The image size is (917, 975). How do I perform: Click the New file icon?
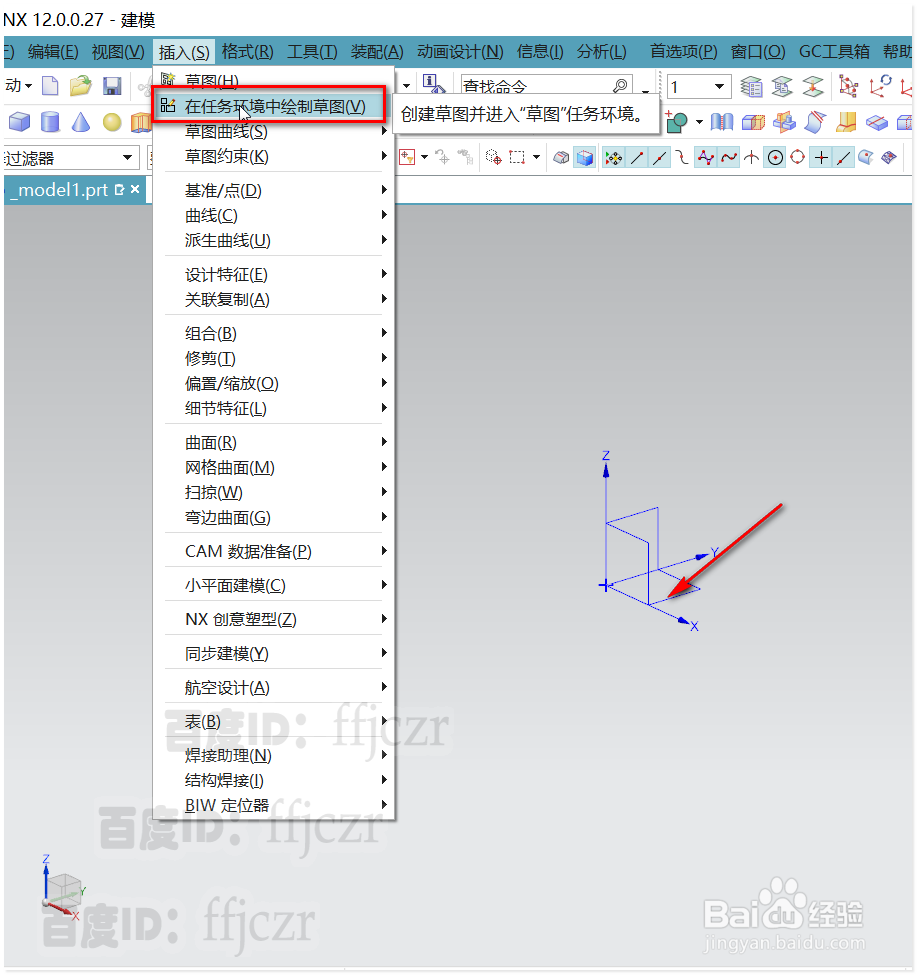coord(50,86)
